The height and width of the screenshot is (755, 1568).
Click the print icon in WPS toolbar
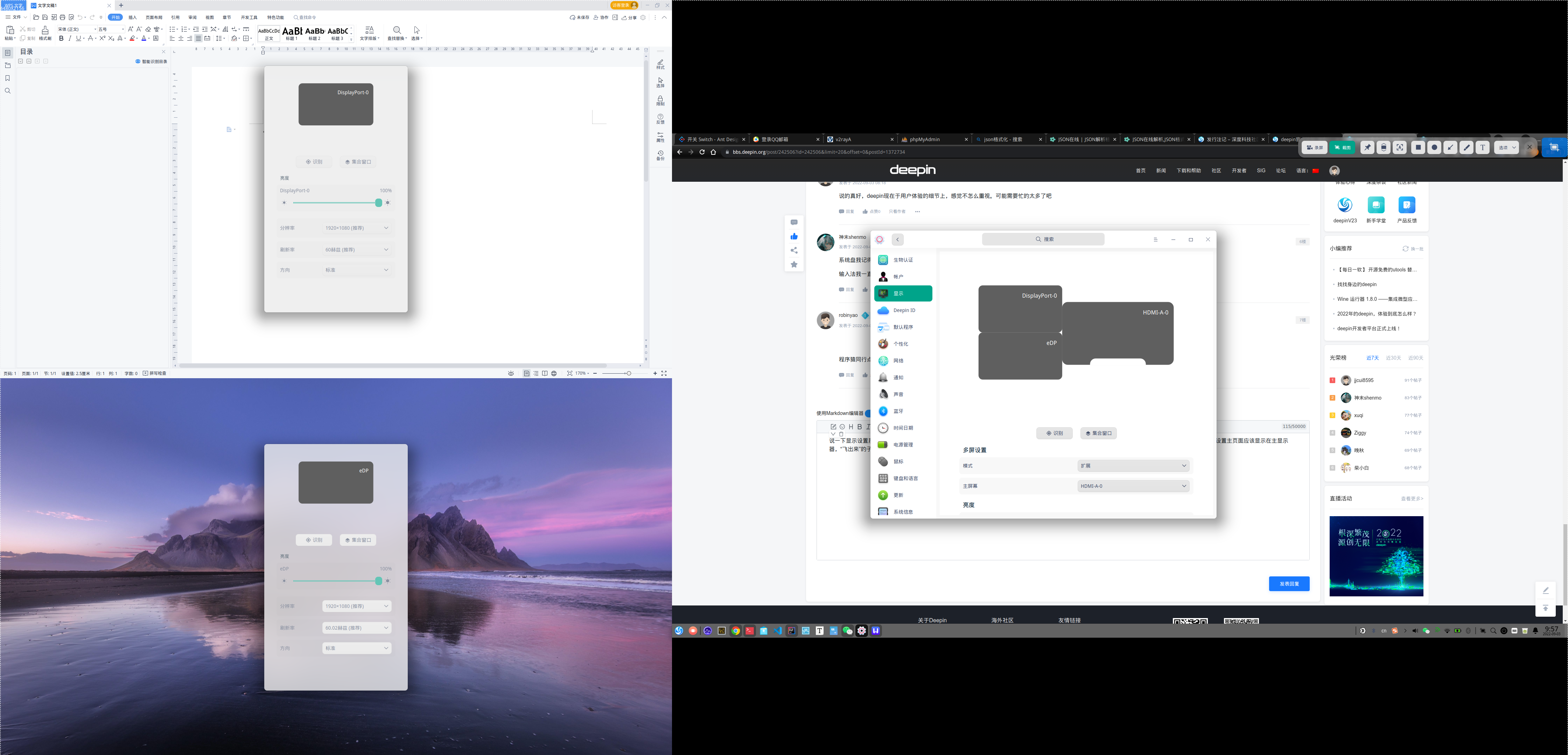63,18
